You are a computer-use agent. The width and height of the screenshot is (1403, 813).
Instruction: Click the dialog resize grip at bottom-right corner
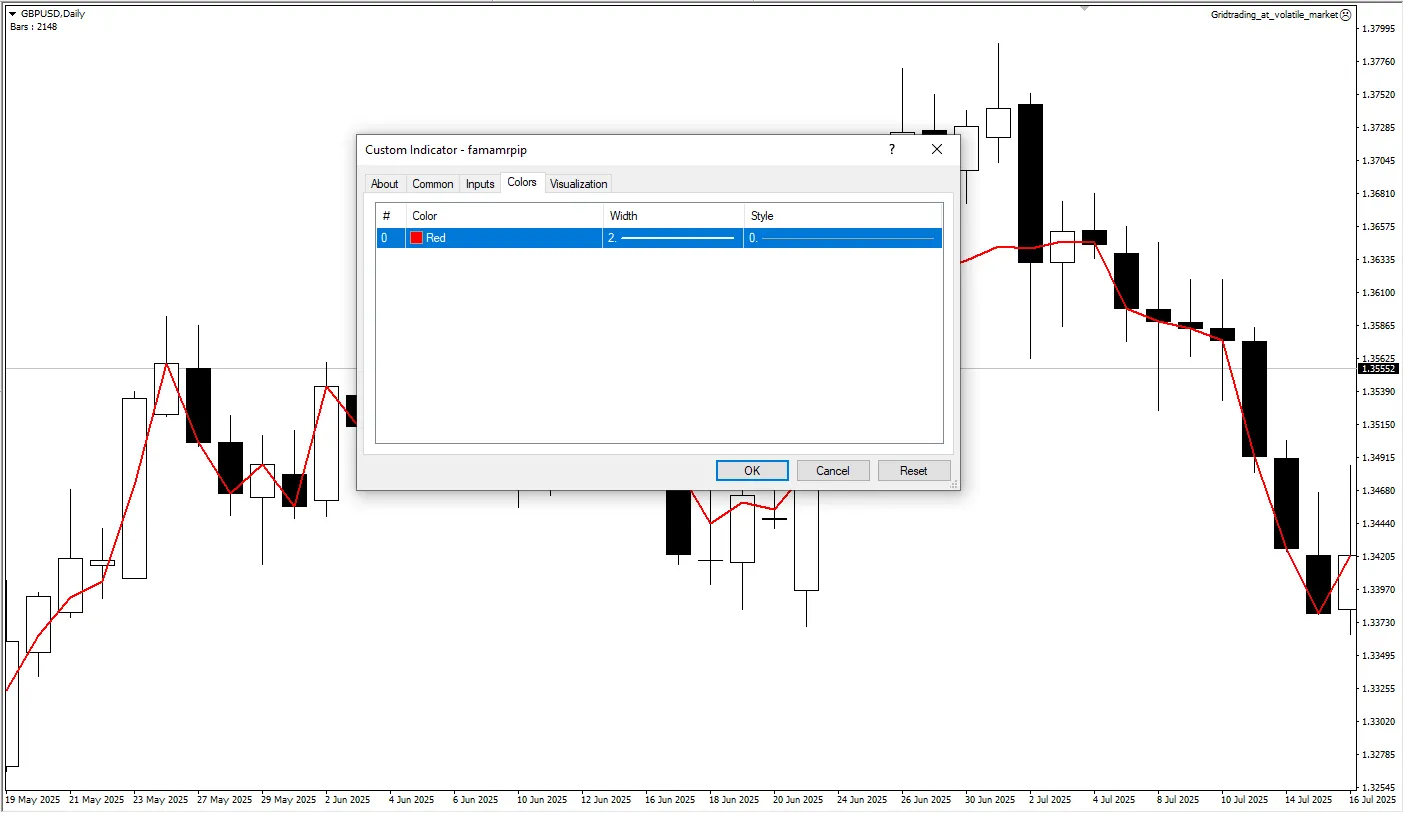954,484
